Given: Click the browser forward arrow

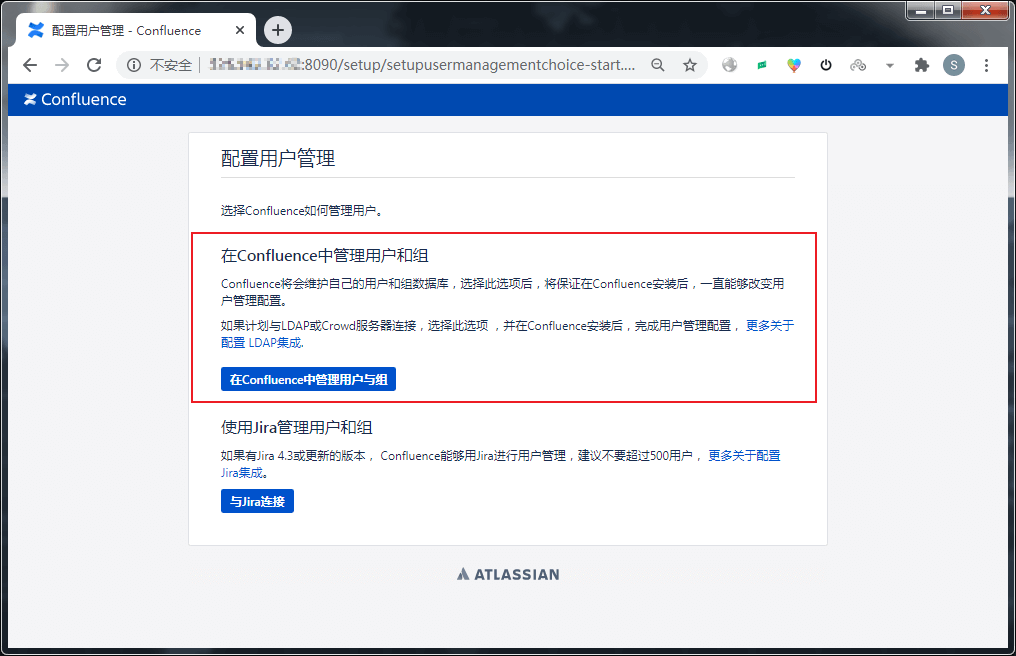Looking at the screenshot, I should (62, 65).
